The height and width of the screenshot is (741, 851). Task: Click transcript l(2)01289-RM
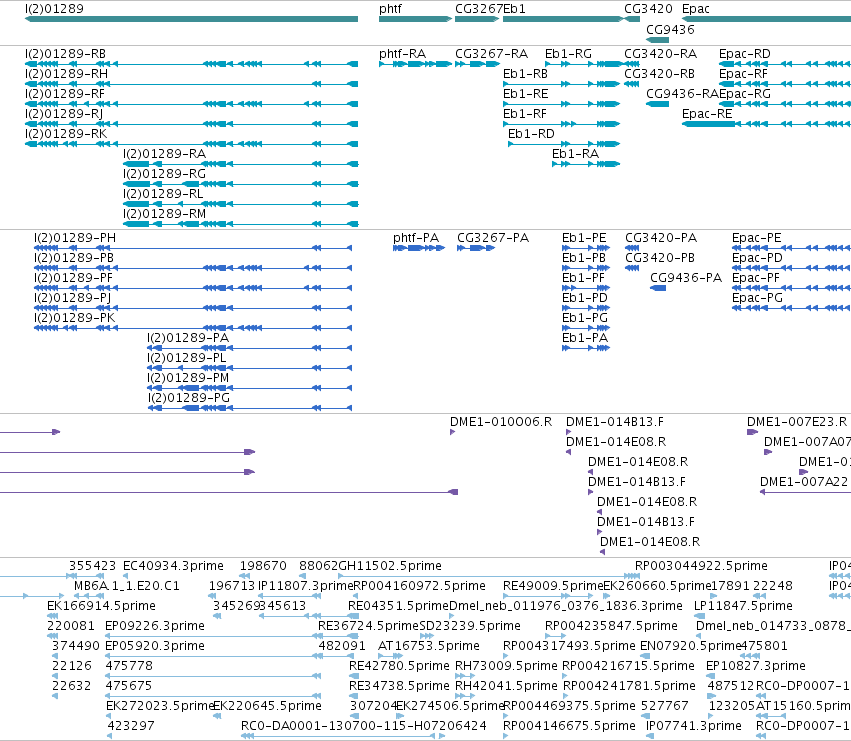pos(164,214)
